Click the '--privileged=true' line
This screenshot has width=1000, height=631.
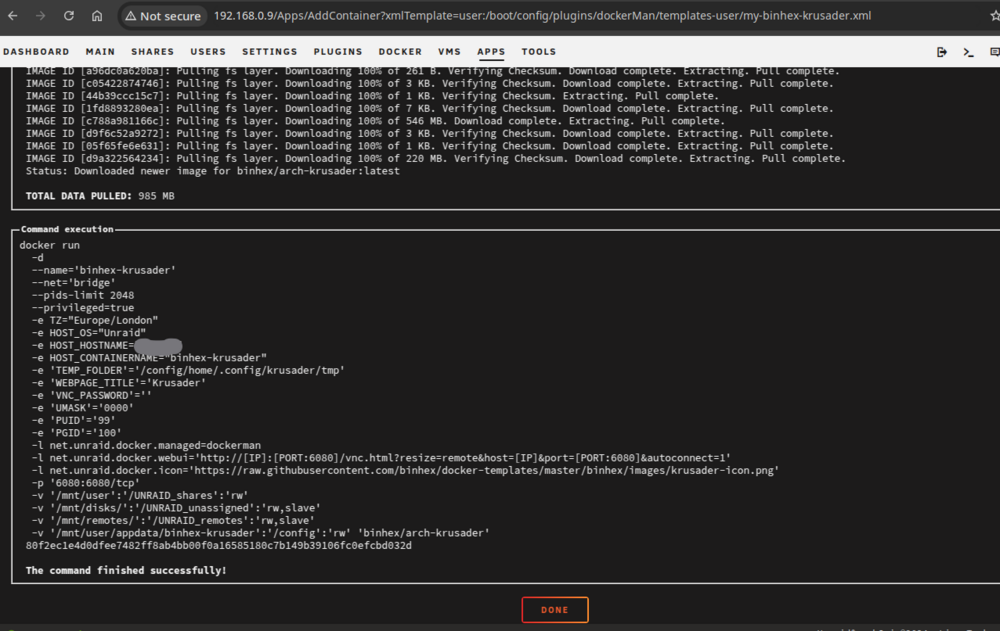tap(83, 308)
